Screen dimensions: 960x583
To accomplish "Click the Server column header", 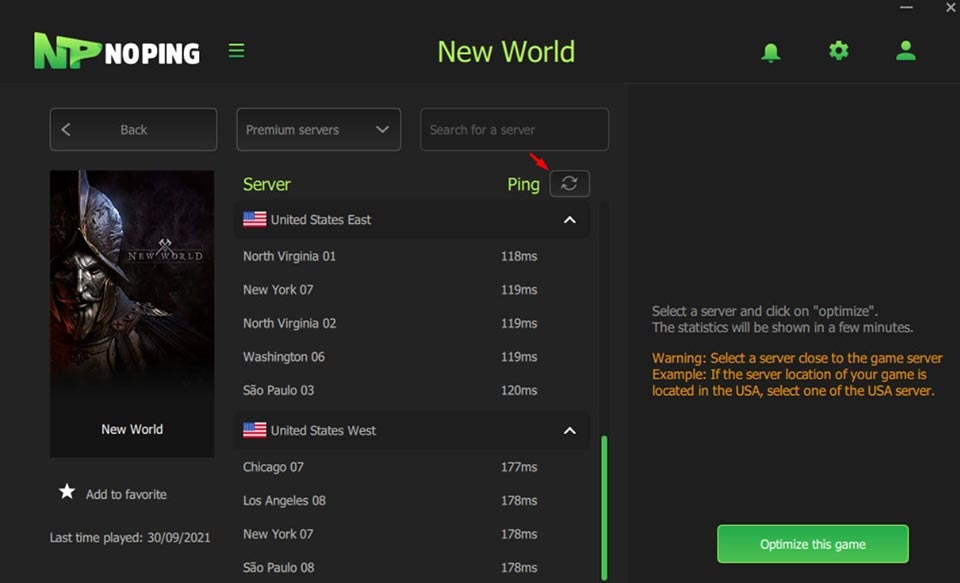I will pyautogui.click(x=266, y=184).
